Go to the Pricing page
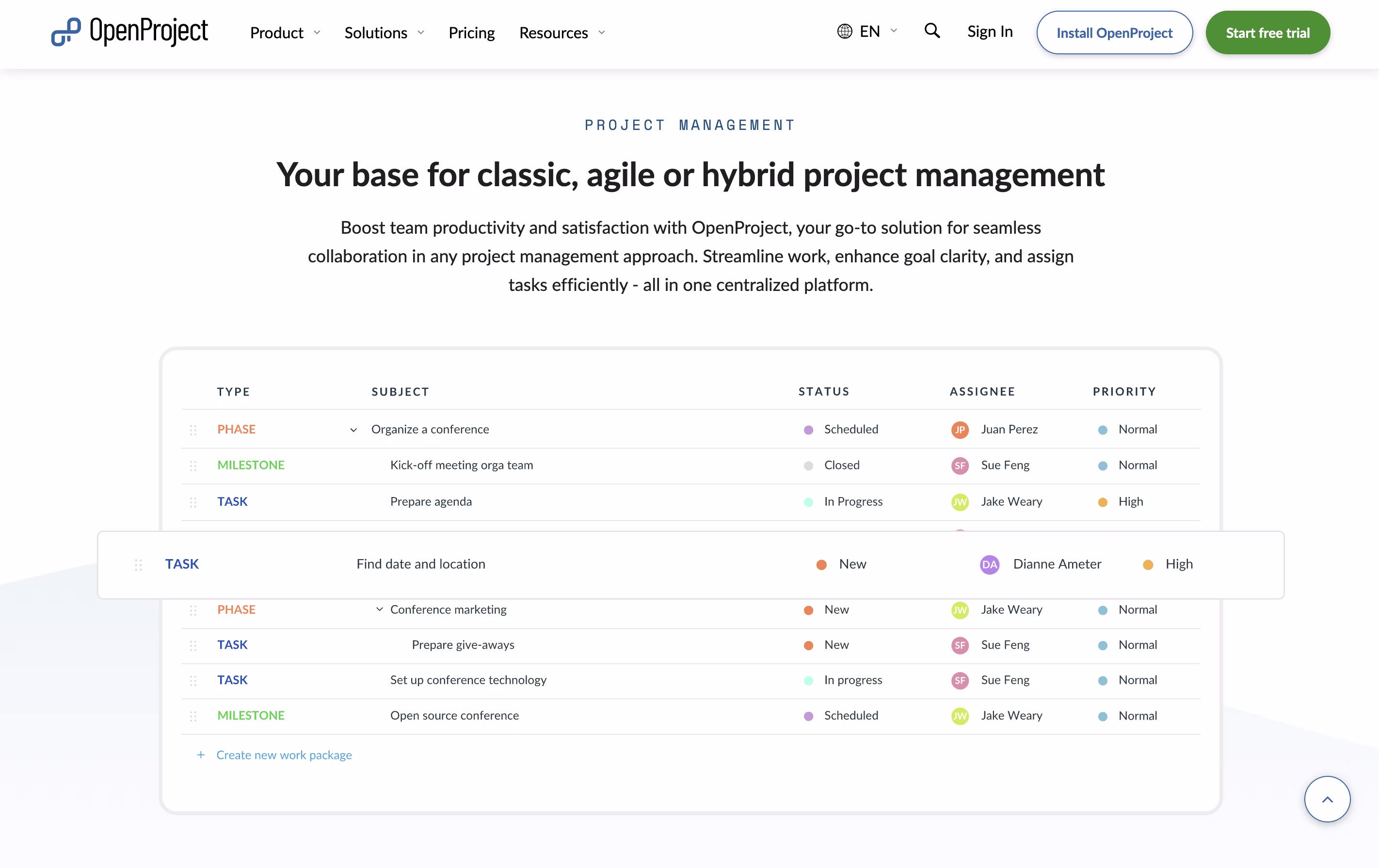This screenshot has height=868, width=1379. tap(471, 32)
